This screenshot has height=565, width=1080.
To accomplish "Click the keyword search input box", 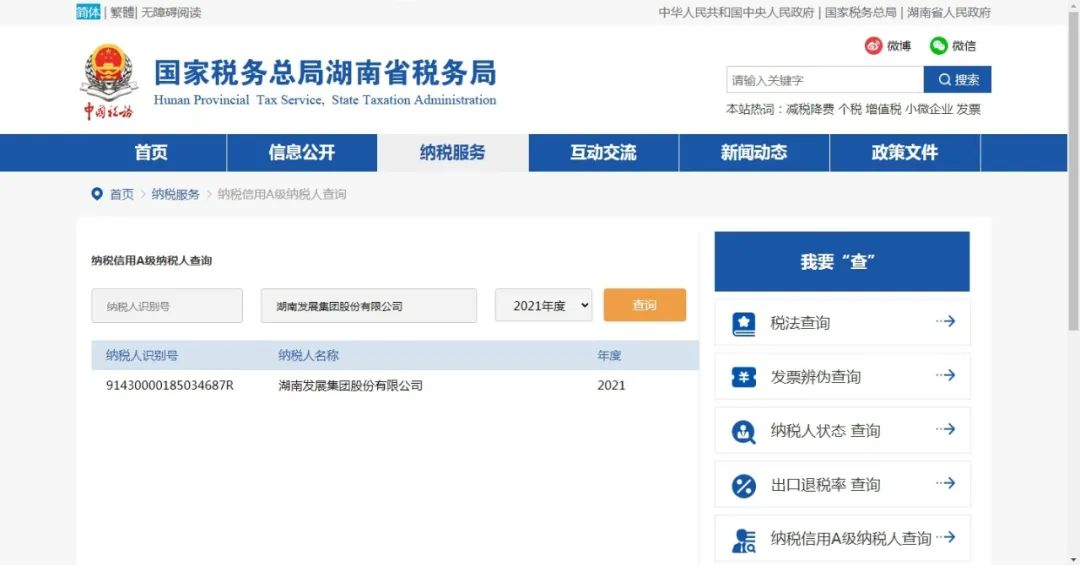I will tap(824, 80).
